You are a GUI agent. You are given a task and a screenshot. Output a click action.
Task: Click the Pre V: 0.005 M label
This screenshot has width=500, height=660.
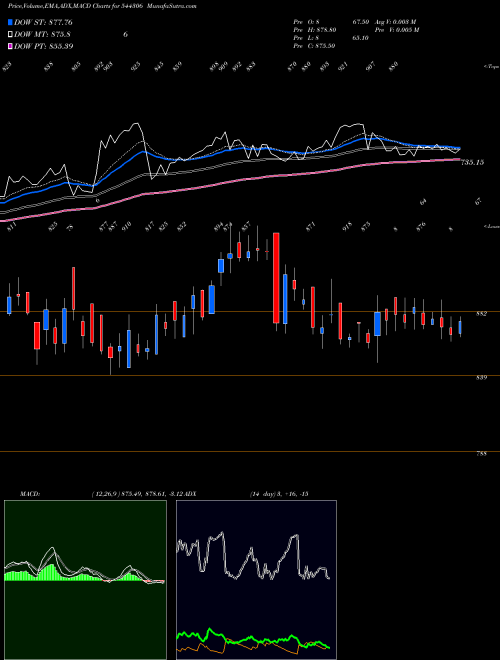click(x=398, y=30)
